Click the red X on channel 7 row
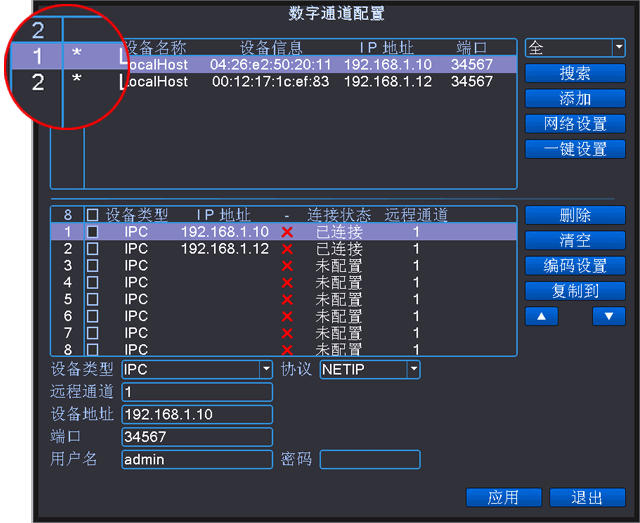 click(x=287, y=334)
